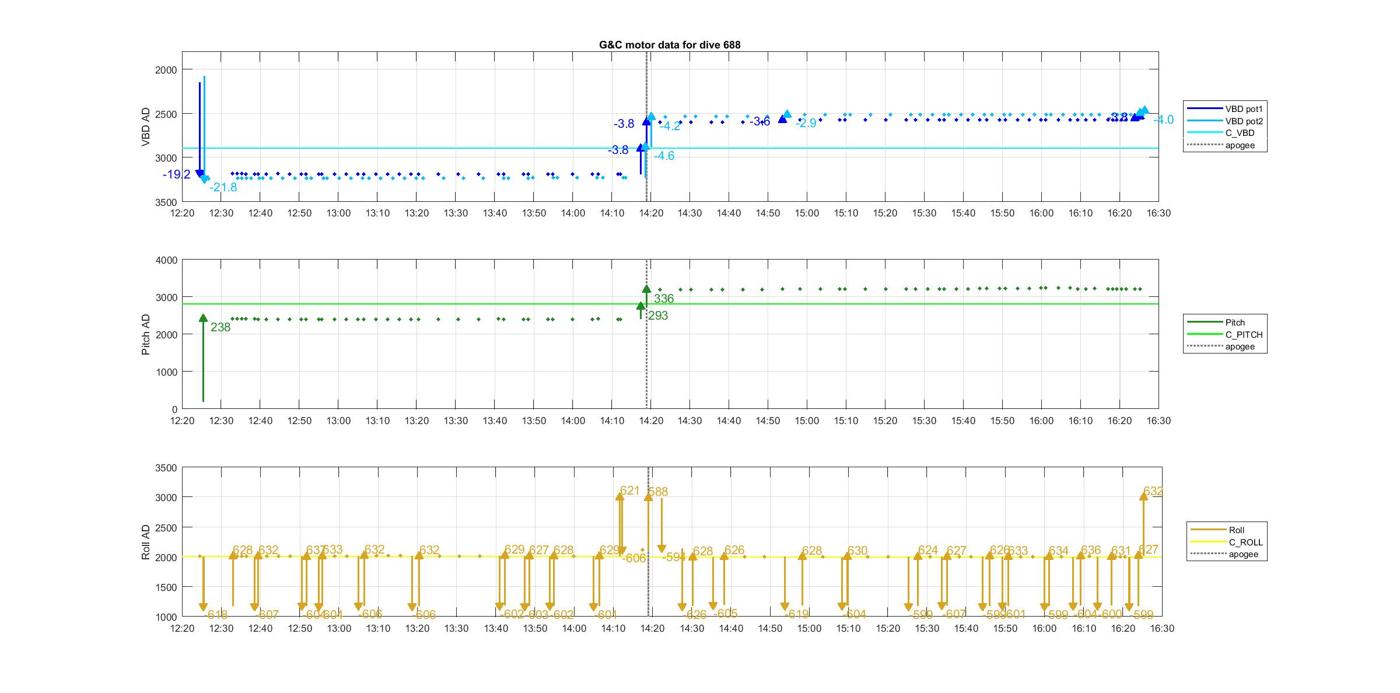Click the "636" annotation in Roll plot
Viewport: 1400px width, 693px height.
[1091, 551]
